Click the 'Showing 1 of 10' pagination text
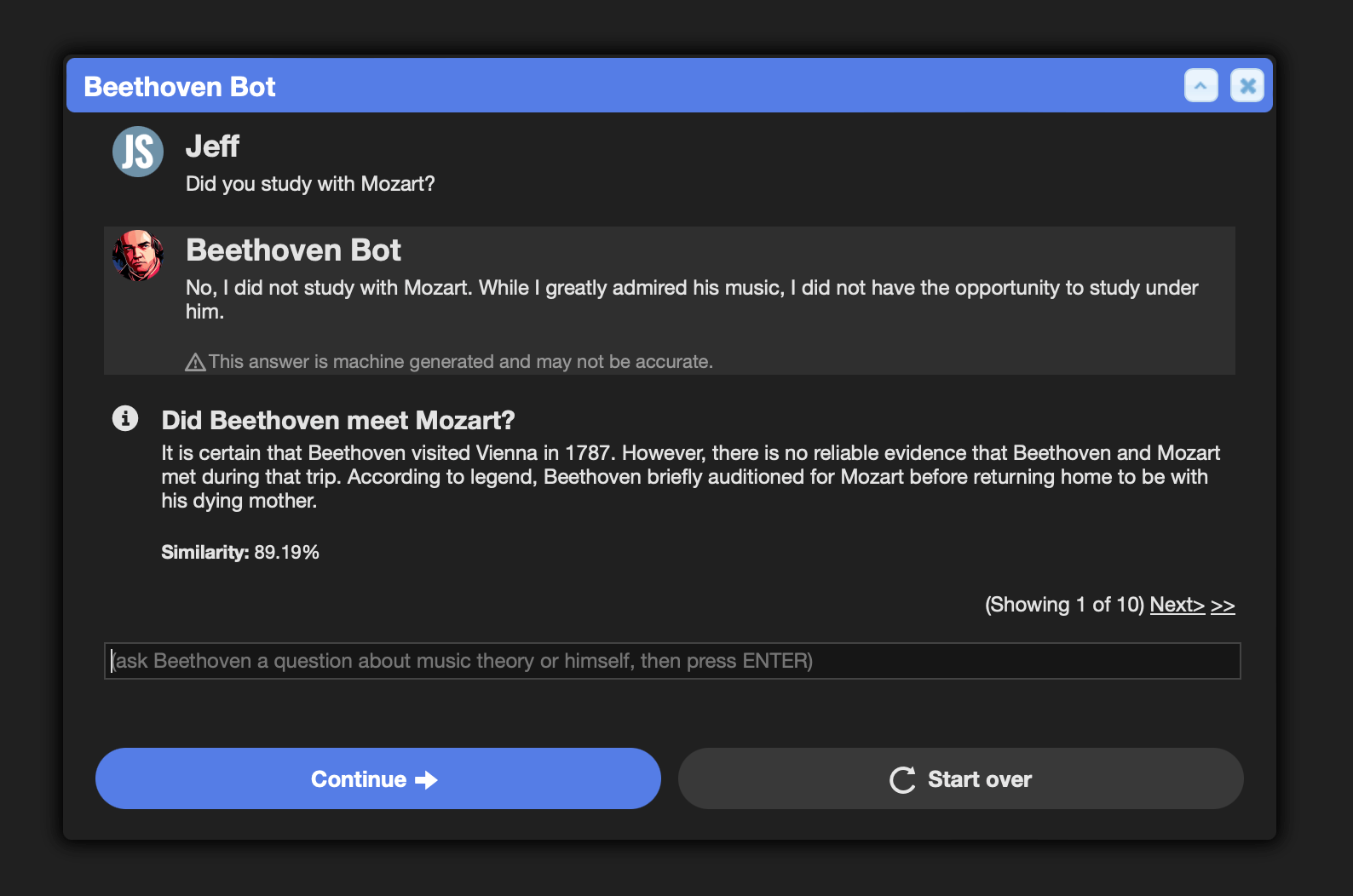The image size is (1353, 896). tap(1064, 605)
